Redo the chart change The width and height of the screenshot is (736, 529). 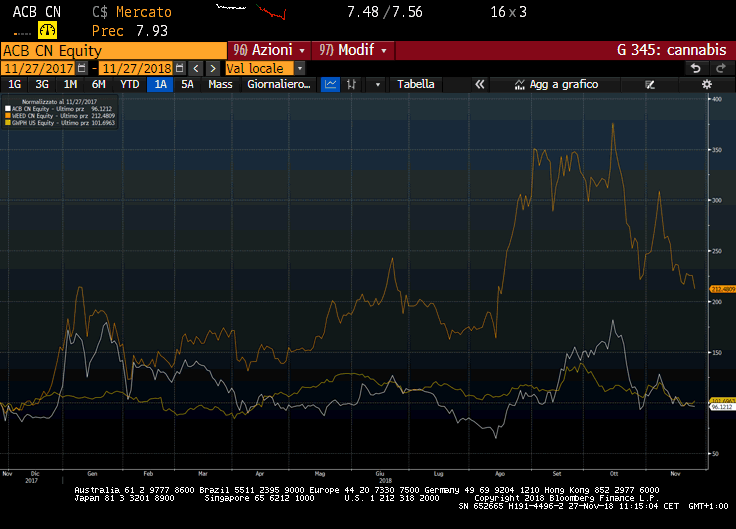721,69
